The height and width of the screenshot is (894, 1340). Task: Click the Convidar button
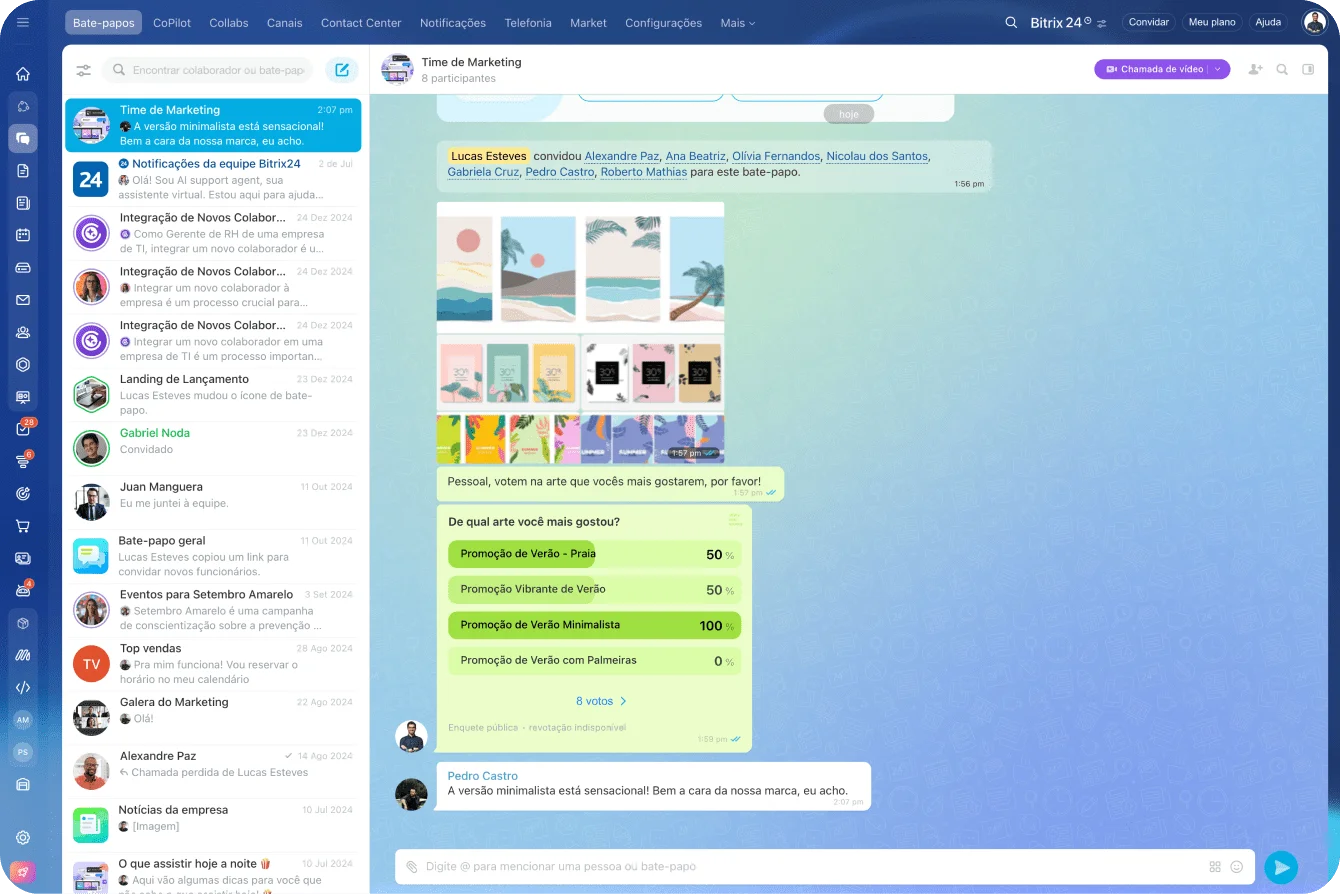point(1148,21)
